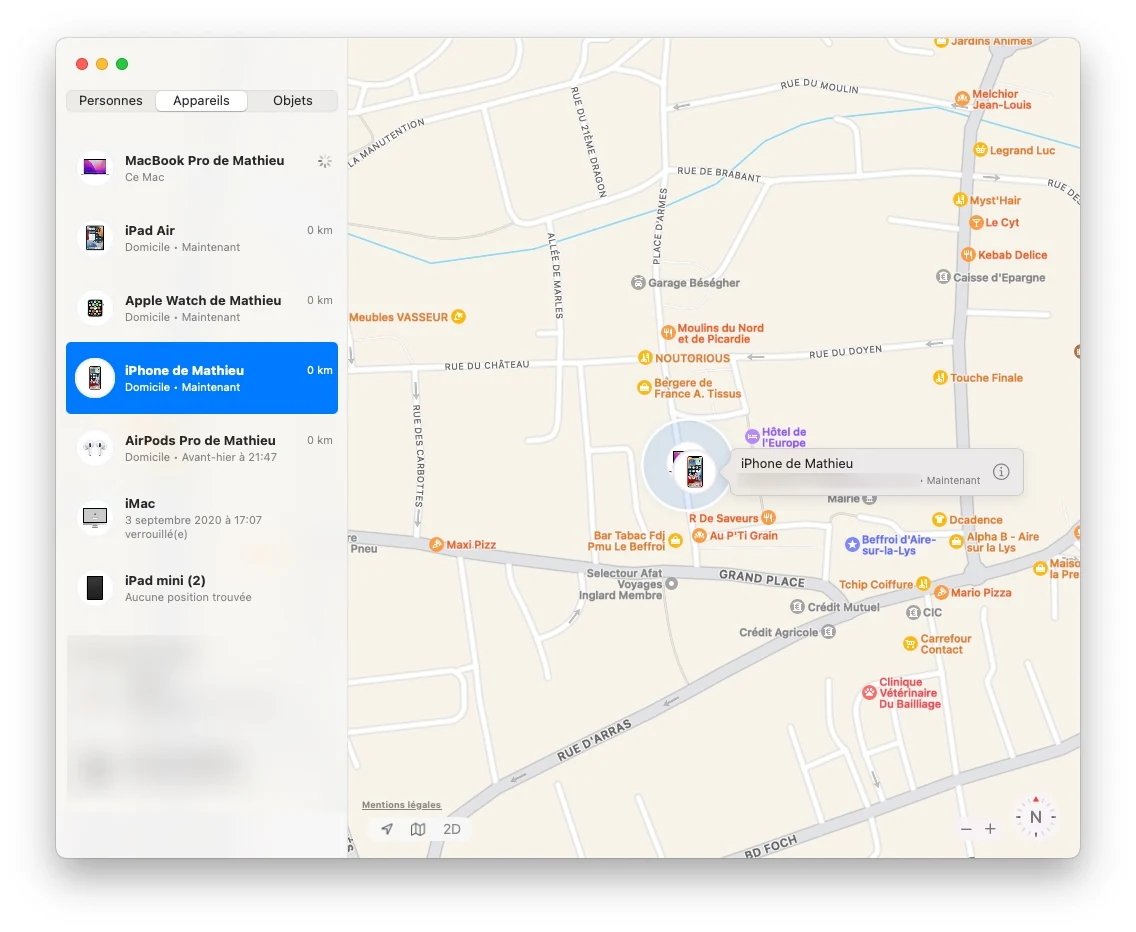This screenshot has width=1136, height=932.
Task: Click the Clinique Vétérinaire marker icon
Action: 869,692
